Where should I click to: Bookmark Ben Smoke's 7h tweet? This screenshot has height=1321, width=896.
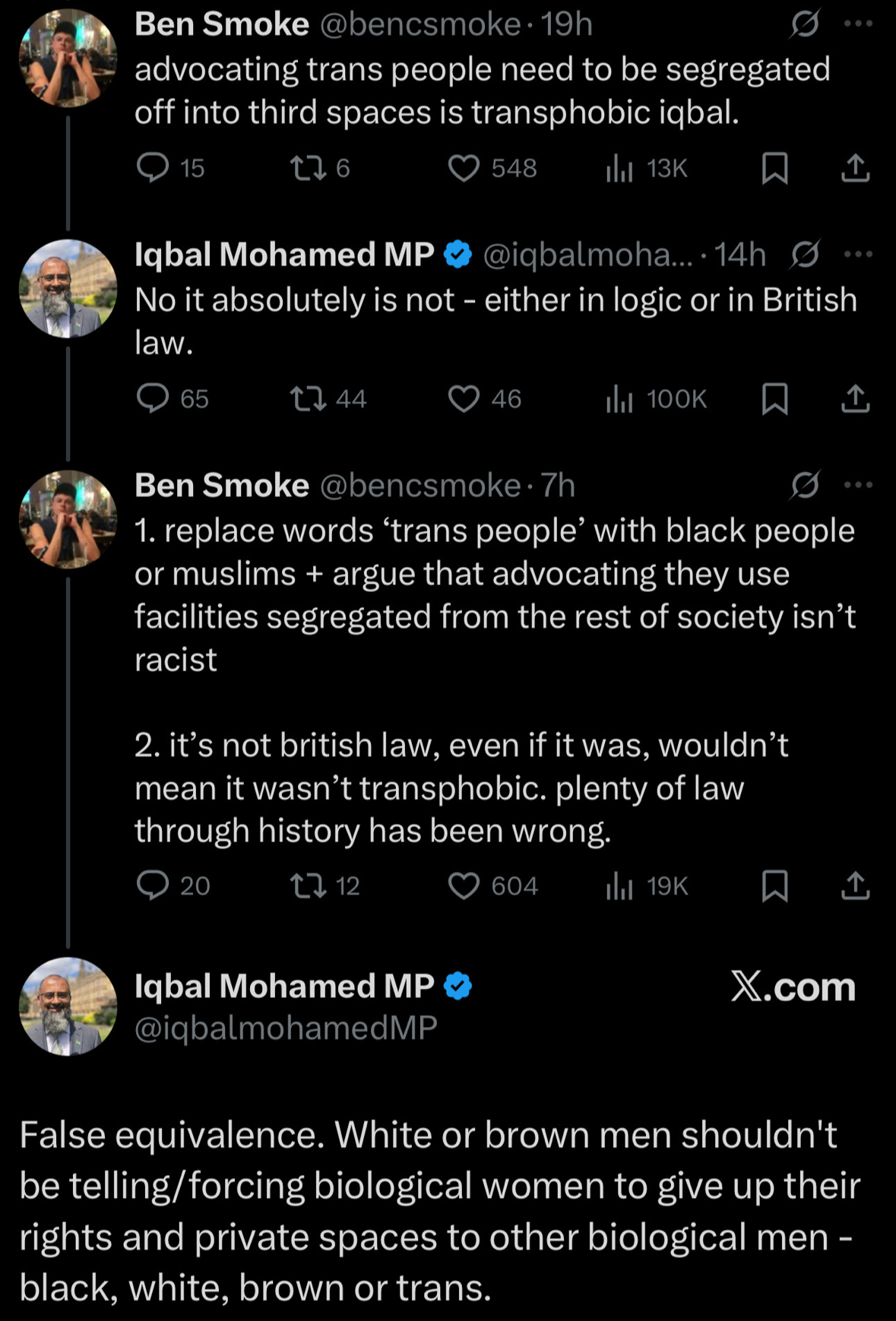[x=774, y=885]
